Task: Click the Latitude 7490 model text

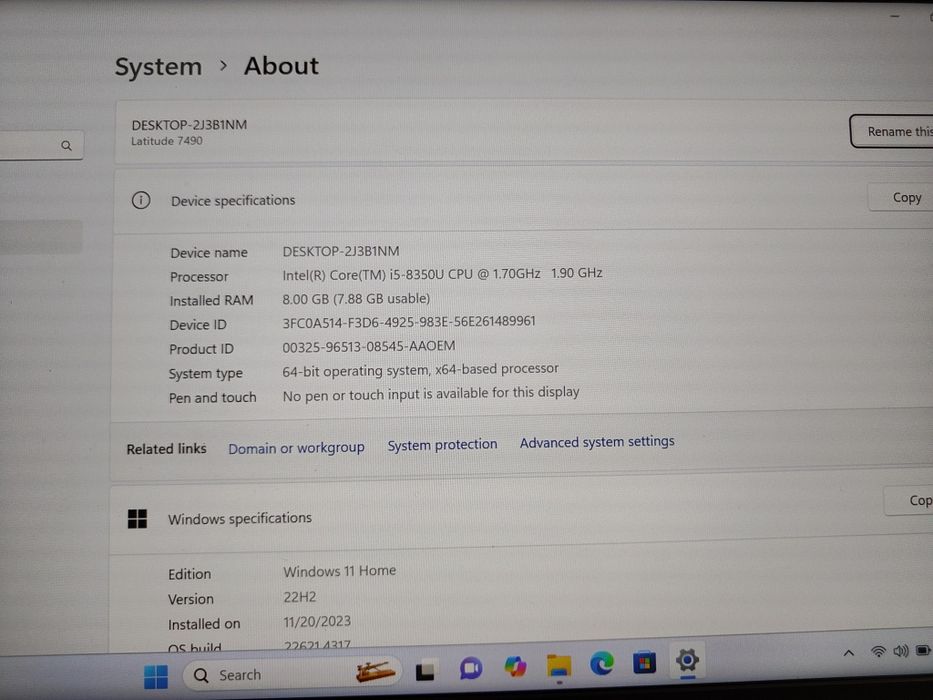Action: pos(167,141)
